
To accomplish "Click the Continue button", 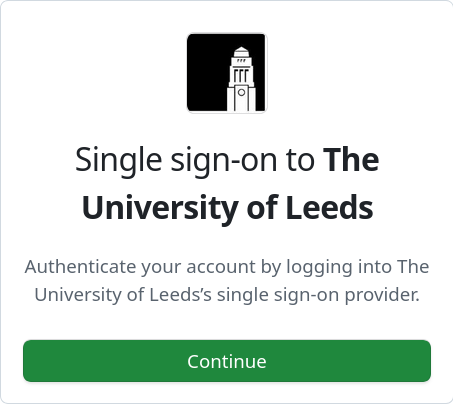I will point(227,361).
